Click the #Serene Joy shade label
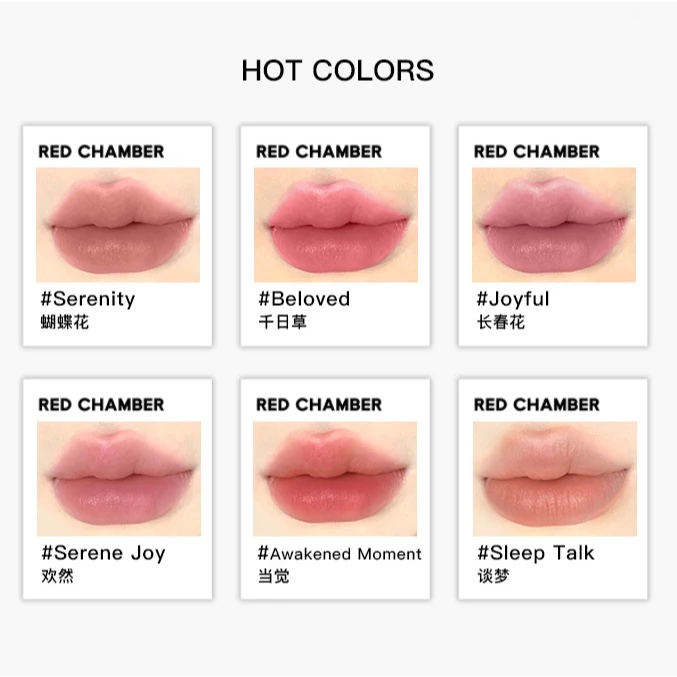677x677 pixels. pos(103,553)
